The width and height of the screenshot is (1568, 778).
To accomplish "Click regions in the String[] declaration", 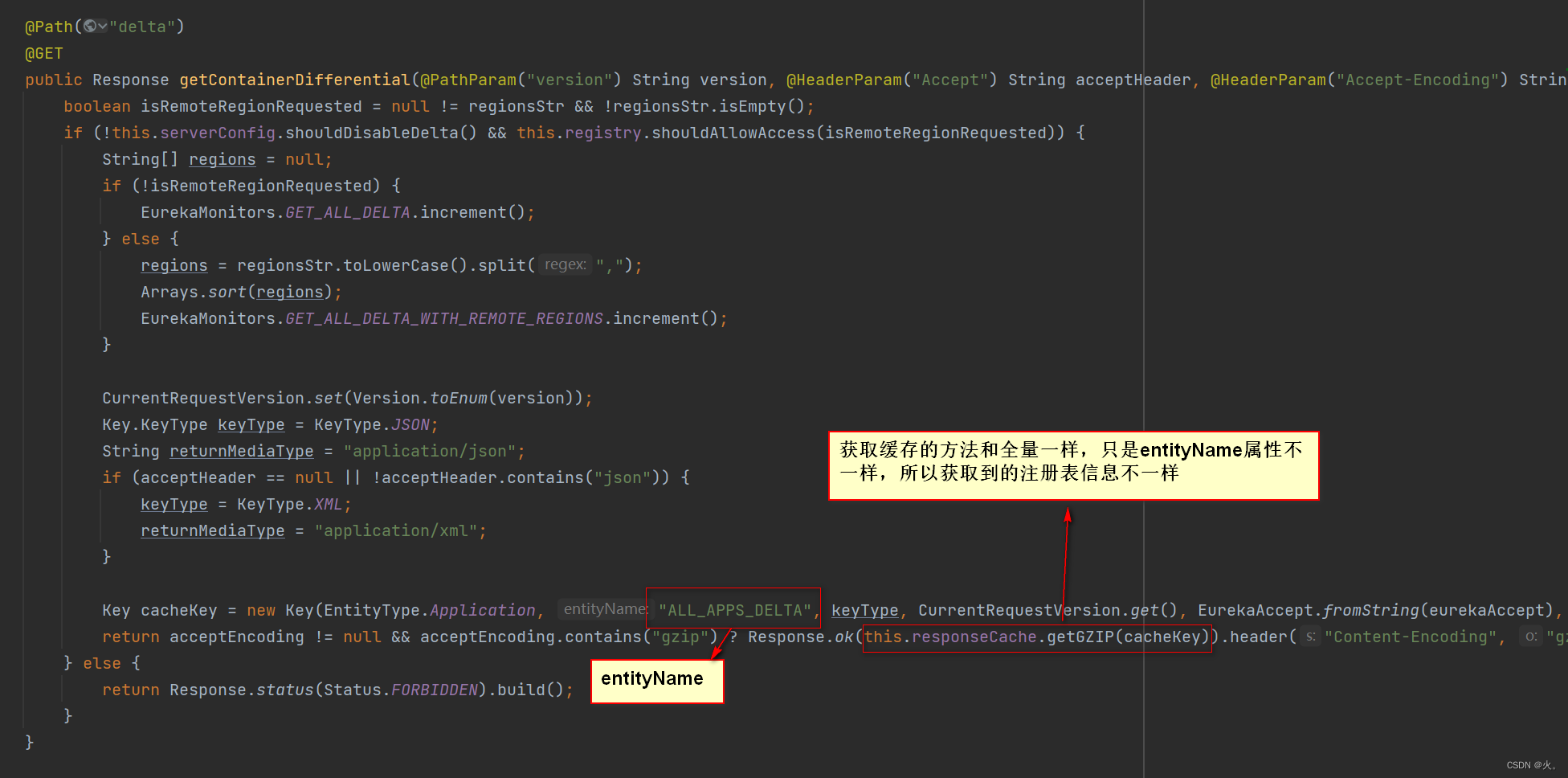I will (x=223, y=159).
